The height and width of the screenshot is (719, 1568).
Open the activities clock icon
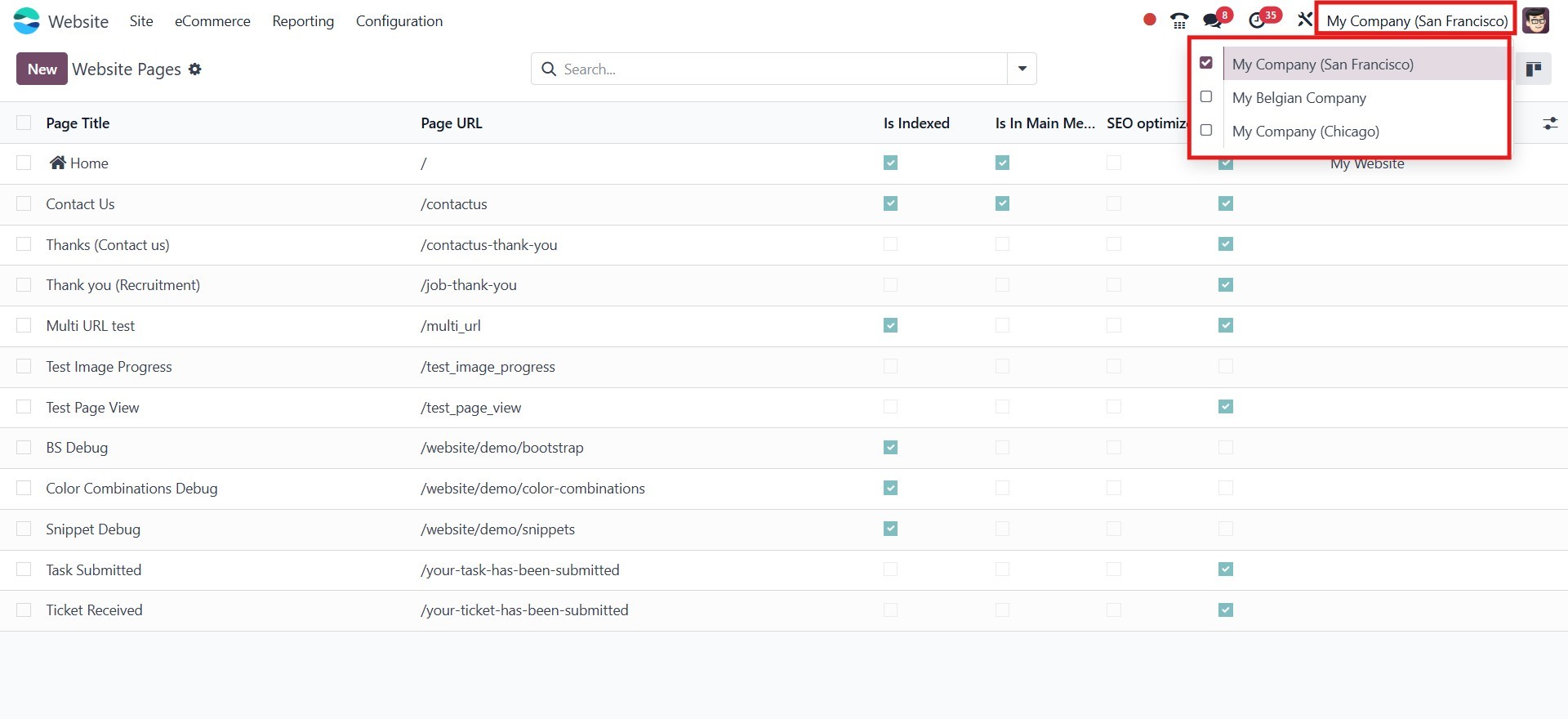tap(1258, 20)
